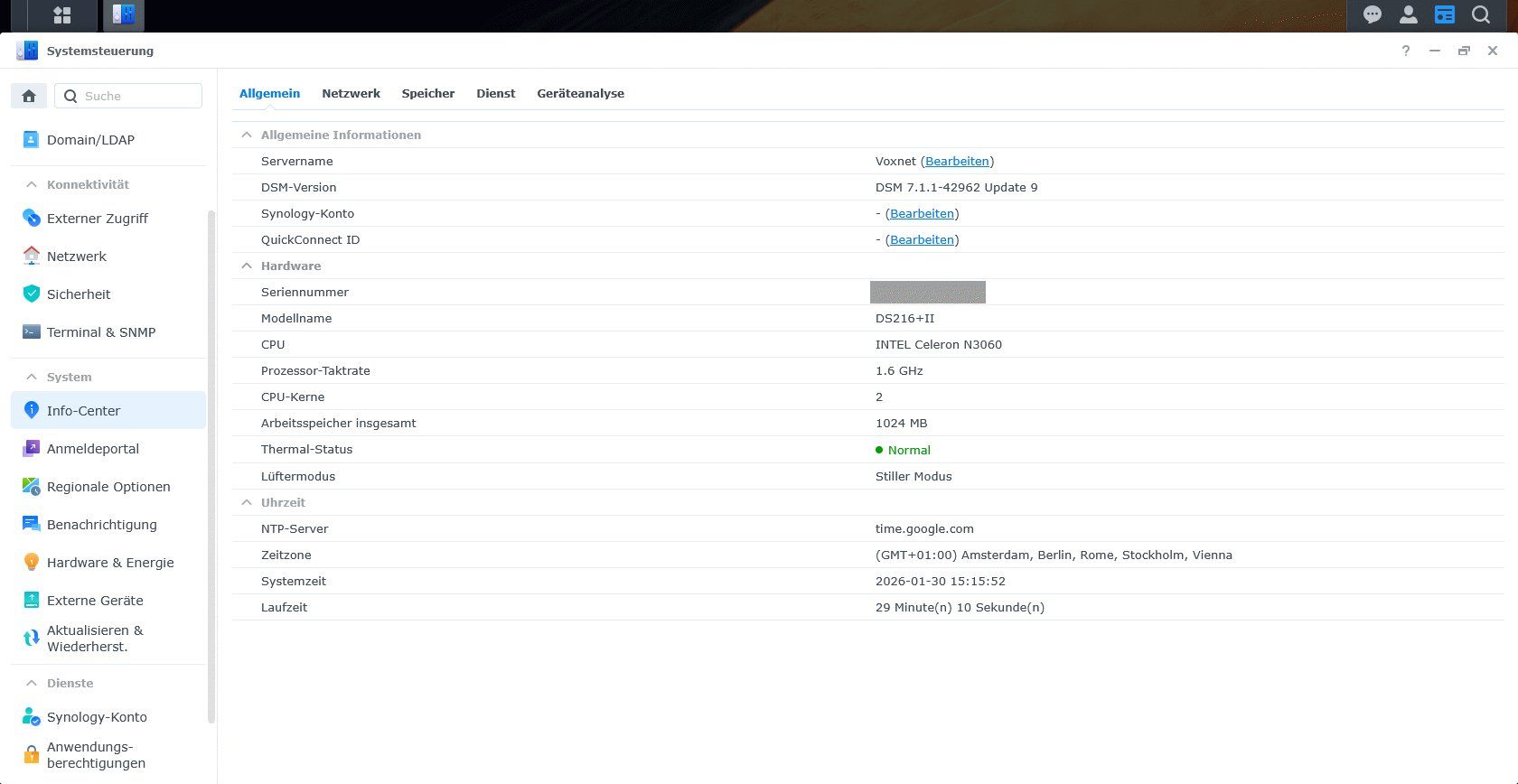Click the CPU-Kerne label

click(293, 397)
